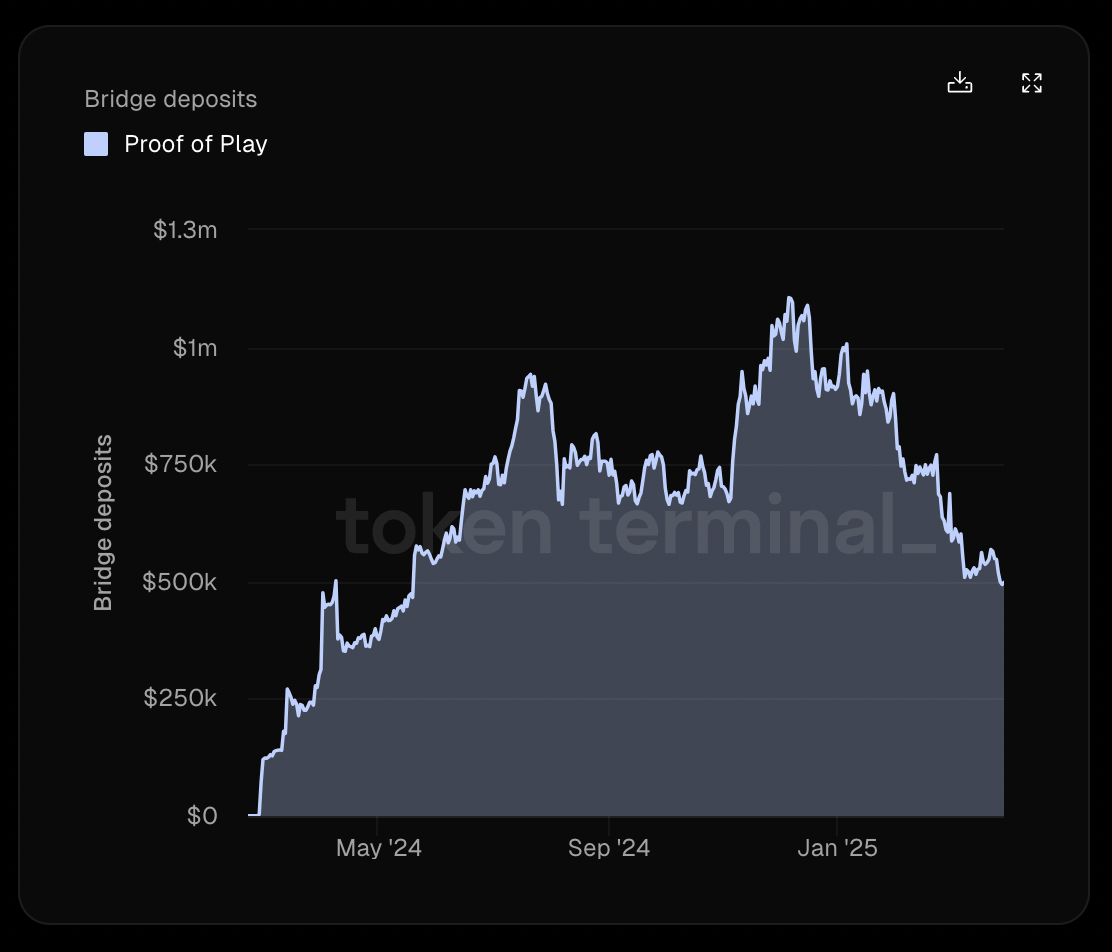Click the right end of the chart line

tap(1002, 583)
